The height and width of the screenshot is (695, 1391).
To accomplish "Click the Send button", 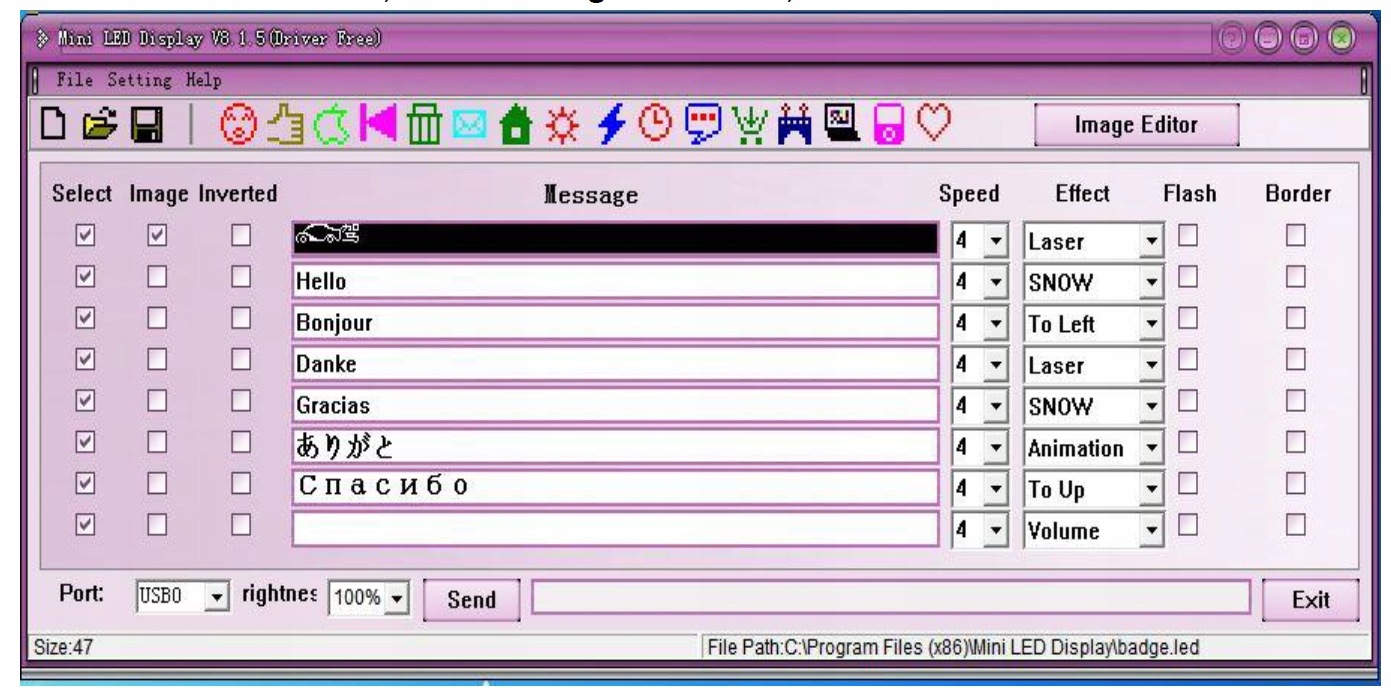I will 473,600.
